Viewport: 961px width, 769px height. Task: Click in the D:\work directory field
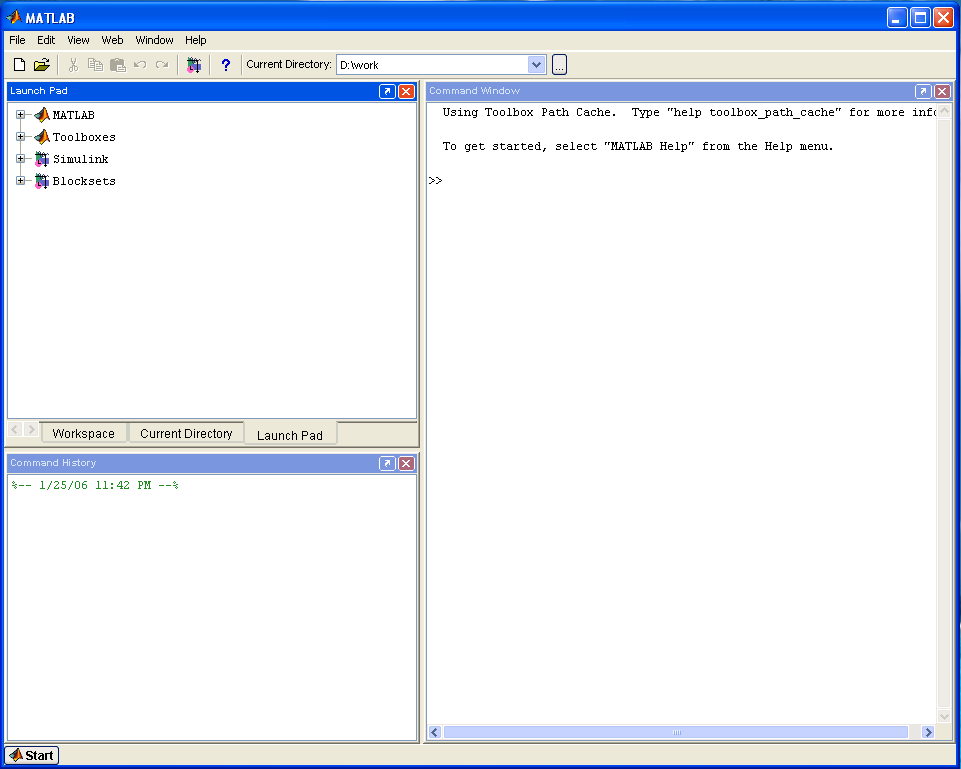pyautogui.click(x=432, y=64)
